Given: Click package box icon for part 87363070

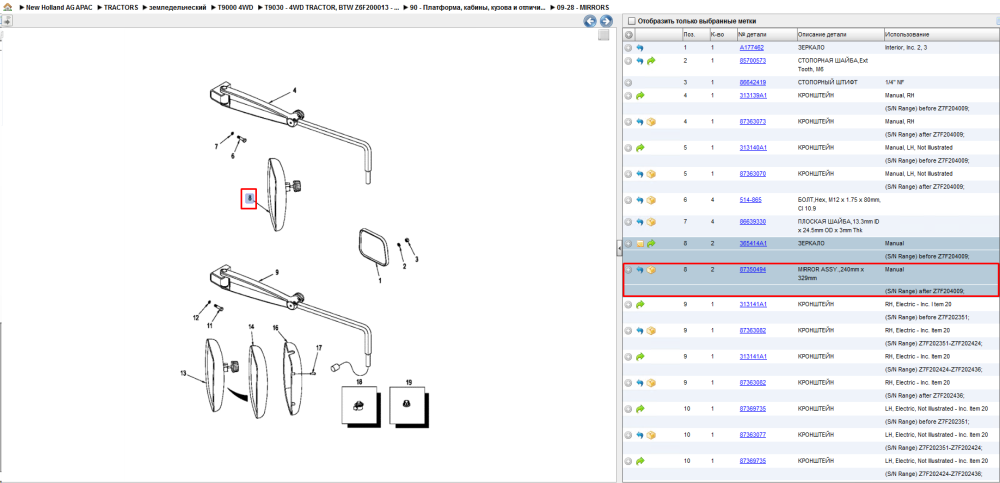Looking at the screenshot, I should tap(651, 174).
